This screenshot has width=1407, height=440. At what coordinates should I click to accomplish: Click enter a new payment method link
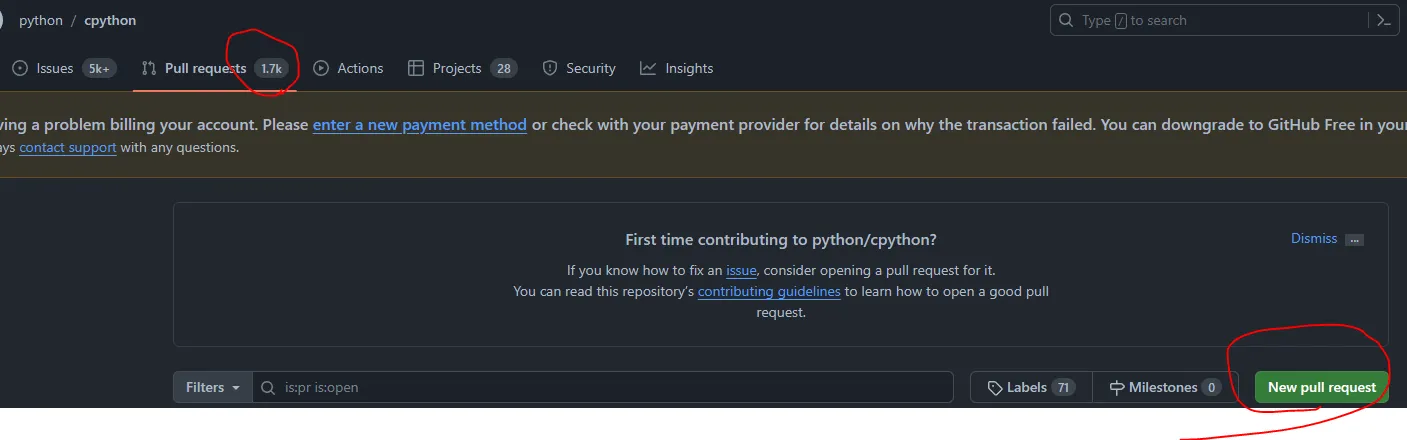[420, 125]
